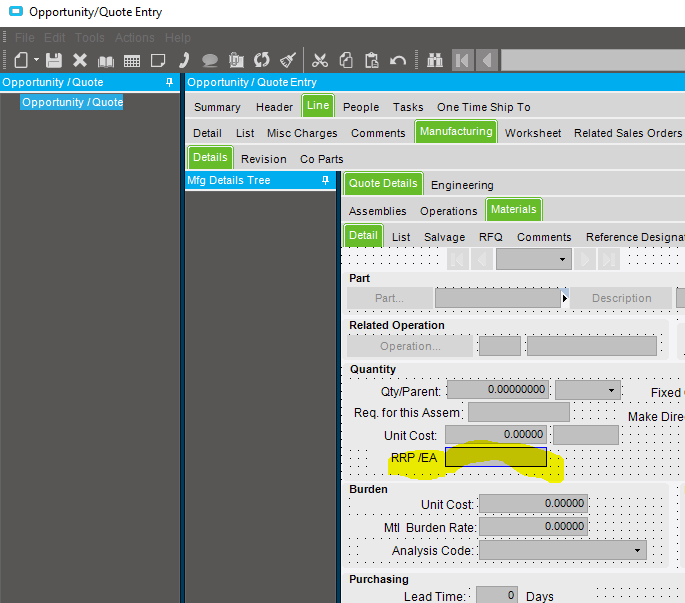Go to next material record

point(585,260)
